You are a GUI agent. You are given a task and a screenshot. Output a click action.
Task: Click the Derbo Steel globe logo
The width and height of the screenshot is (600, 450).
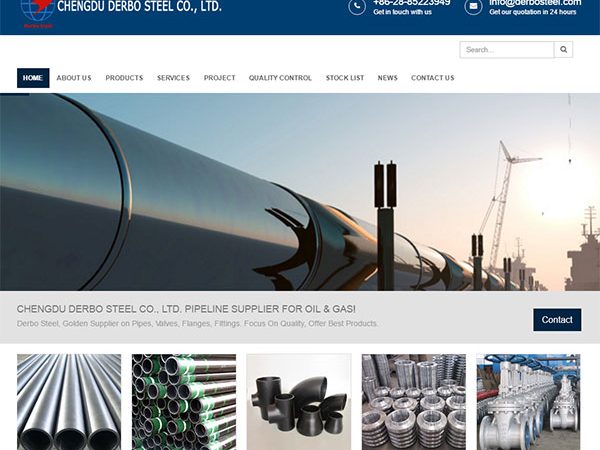point(38,14)
